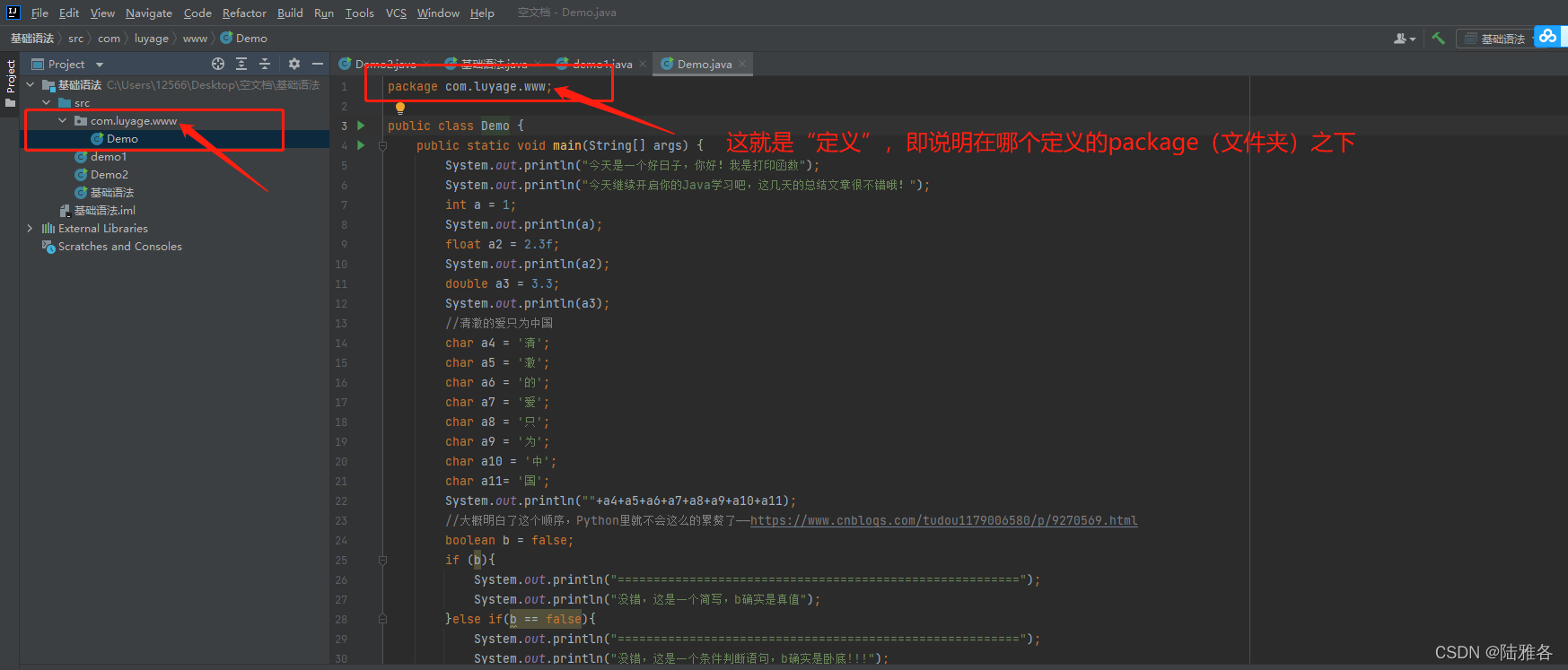The height and width of the screenshot is (670, 1568).
Task: Expand the External Libraries node
Action: pos(31,229)
